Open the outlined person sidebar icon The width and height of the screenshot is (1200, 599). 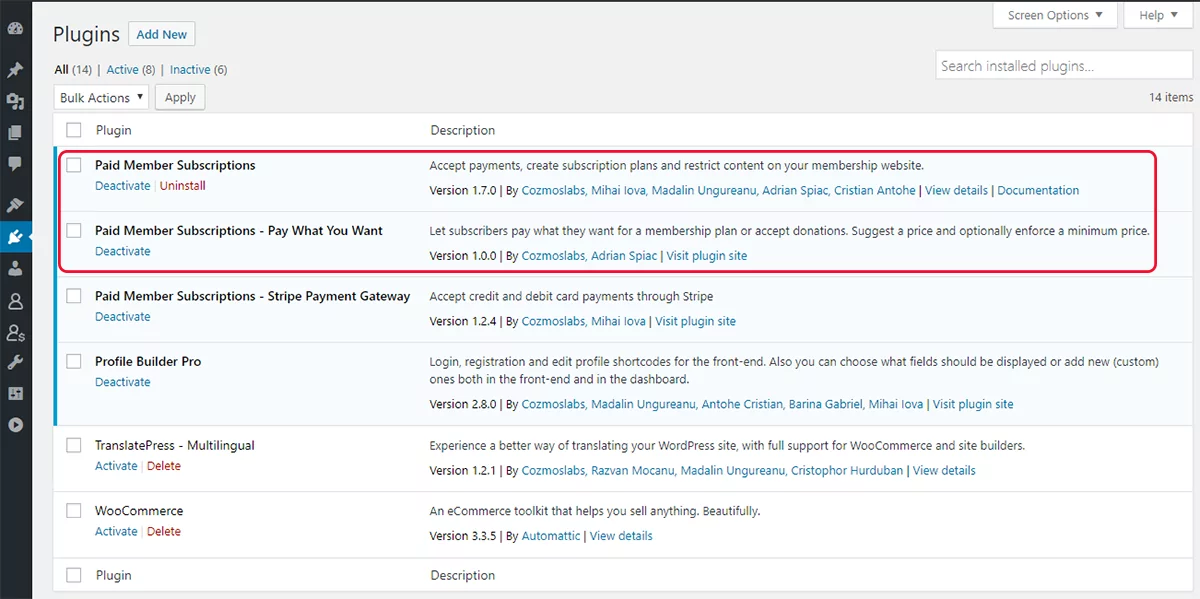(x=15, y=301)
